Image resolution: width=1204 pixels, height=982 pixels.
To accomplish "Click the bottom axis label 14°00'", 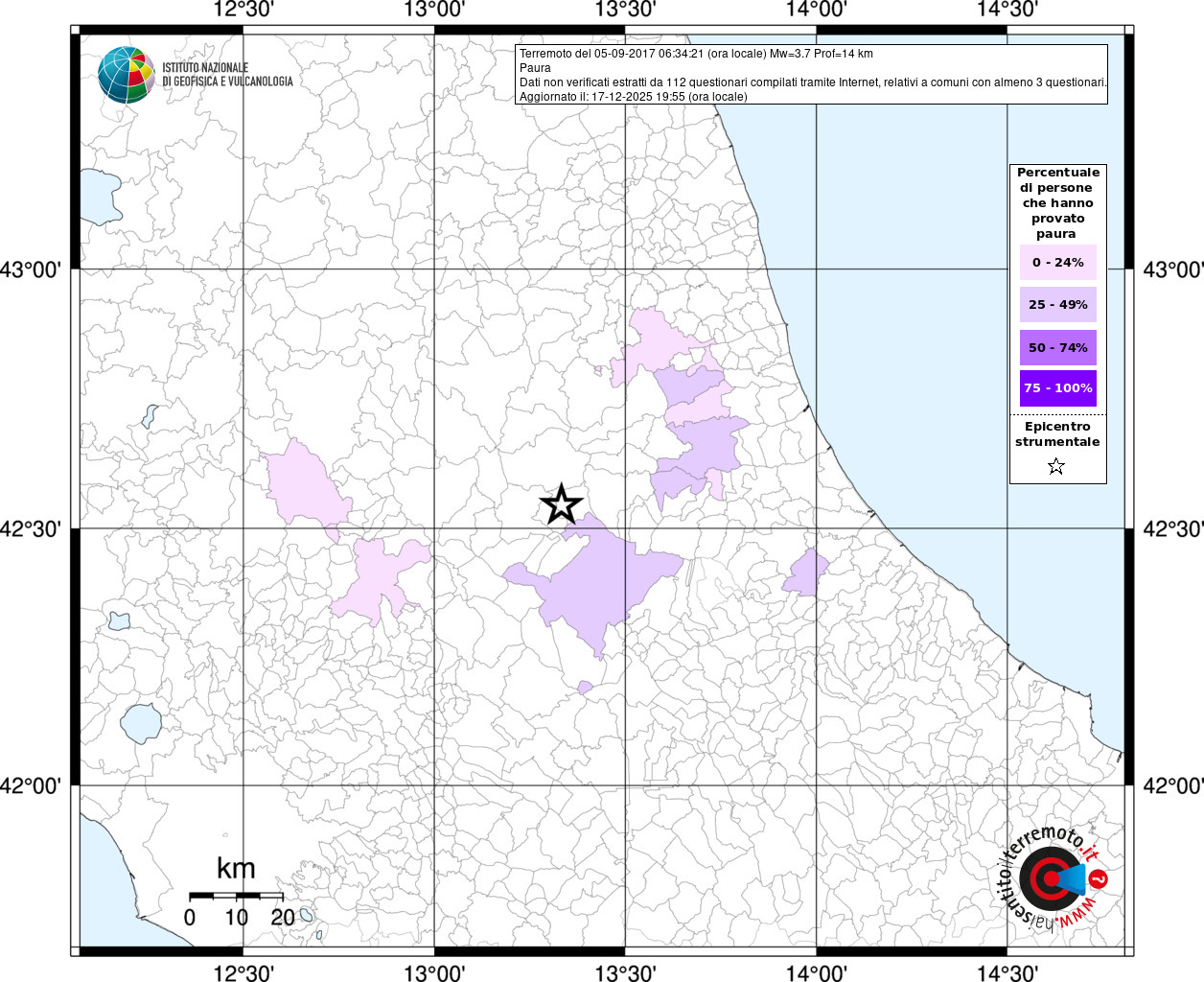I will (816, 972).
